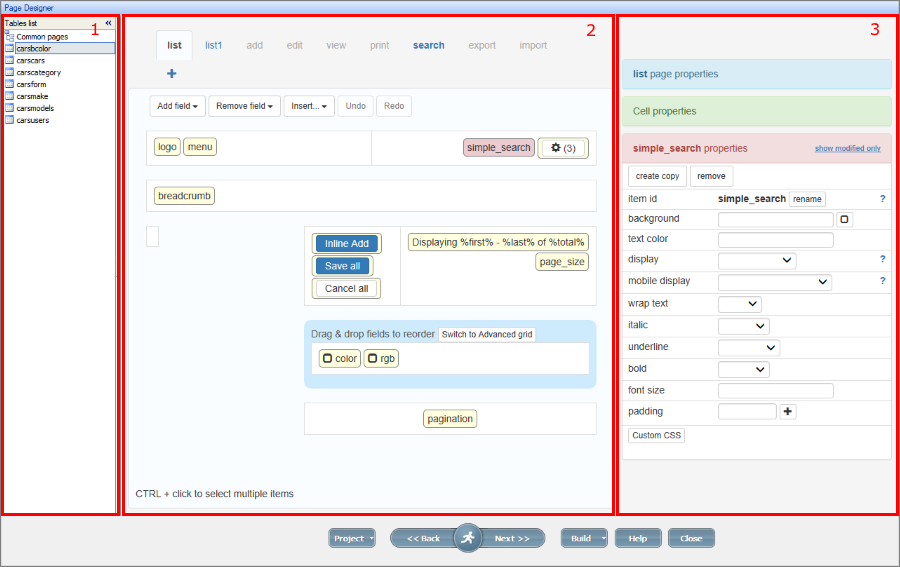
Task: Click the show modified only link
Action: point(847,148)
